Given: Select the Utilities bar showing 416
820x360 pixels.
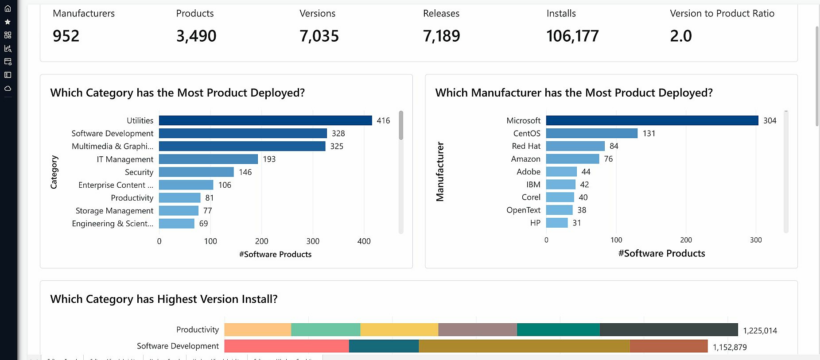Looking at the screenshot, I should (265, 120).
